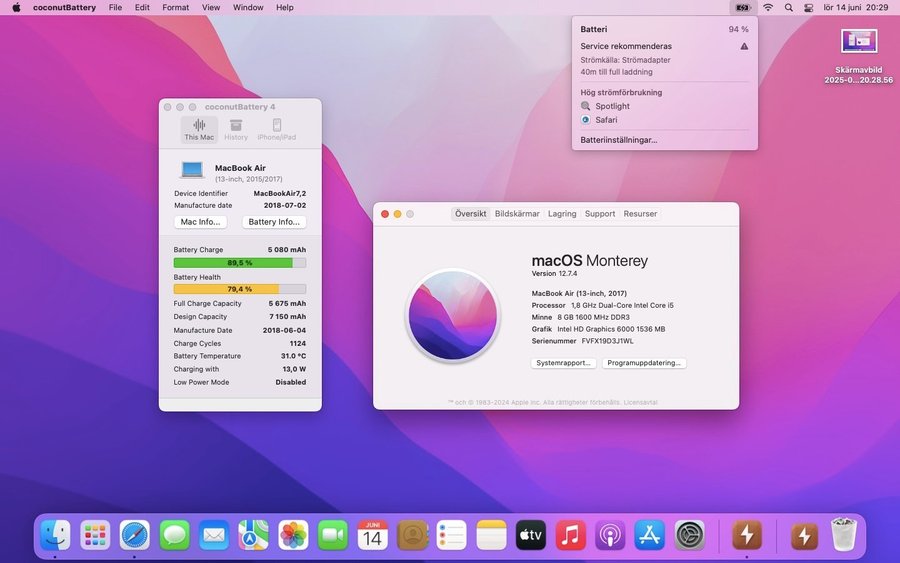Click the Battery Info... button
This screenshot has height=563, width=900.
click(x=274, y=222)
